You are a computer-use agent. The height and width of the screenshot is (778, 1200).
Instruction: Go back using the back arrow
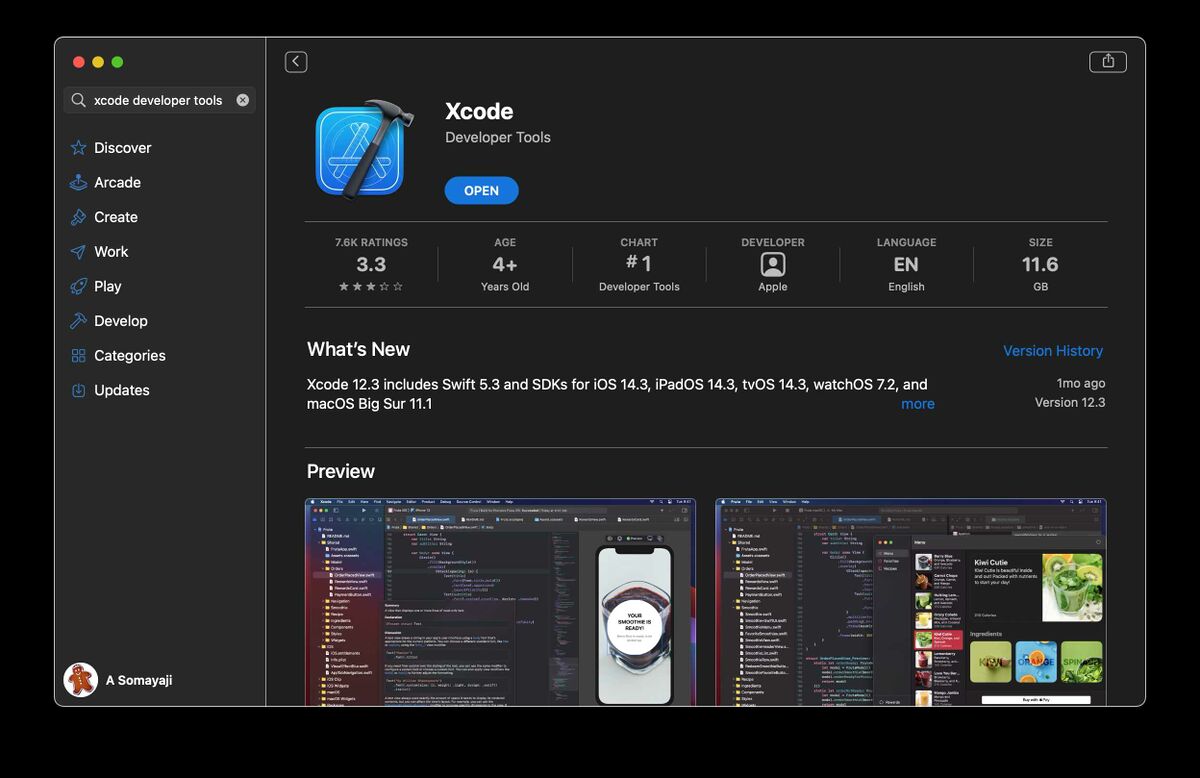pos(296,61)
